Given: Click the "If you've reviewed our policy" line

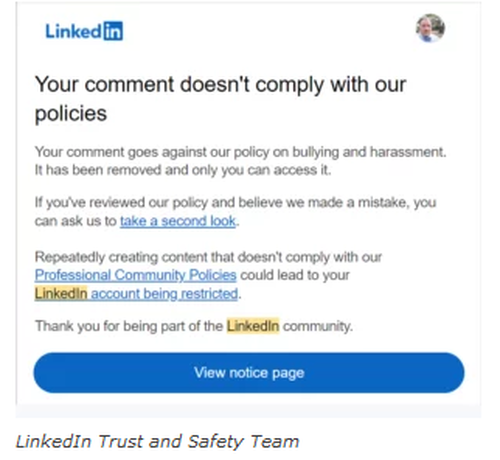Looking at the screenshot, I should 235,203.
